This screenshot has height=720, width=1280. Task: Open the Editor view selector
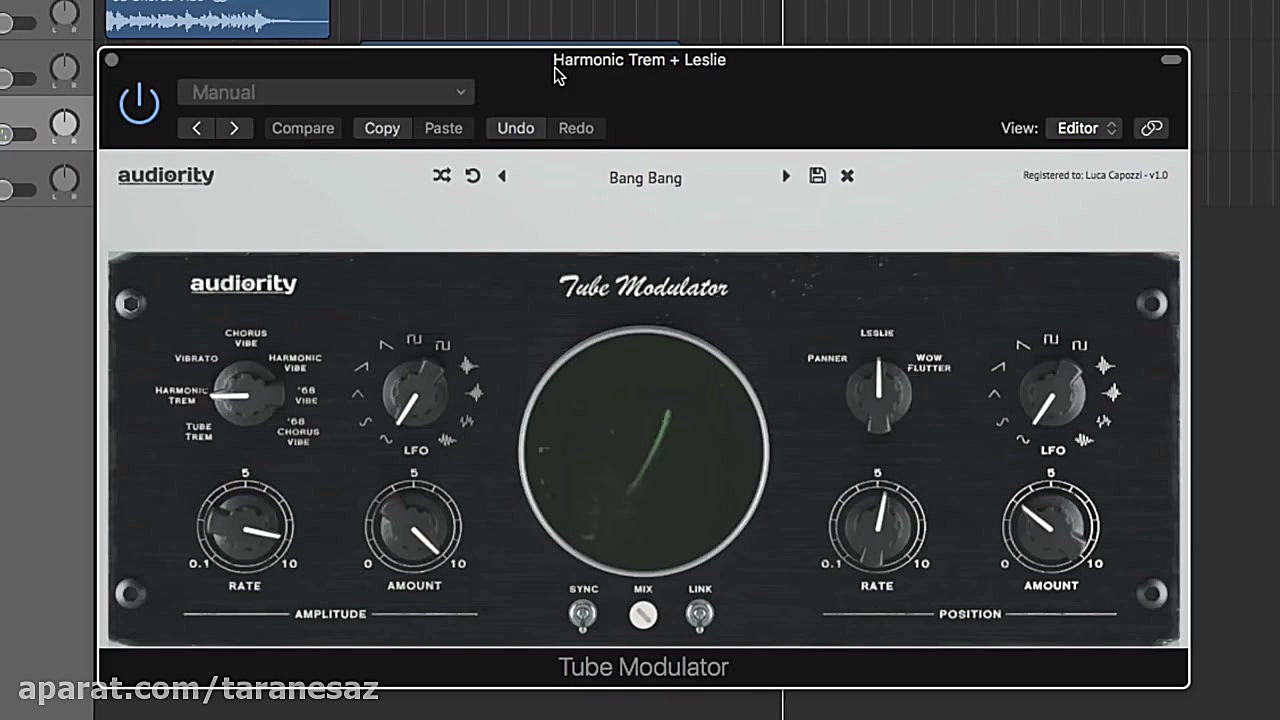click(1082, 128)
